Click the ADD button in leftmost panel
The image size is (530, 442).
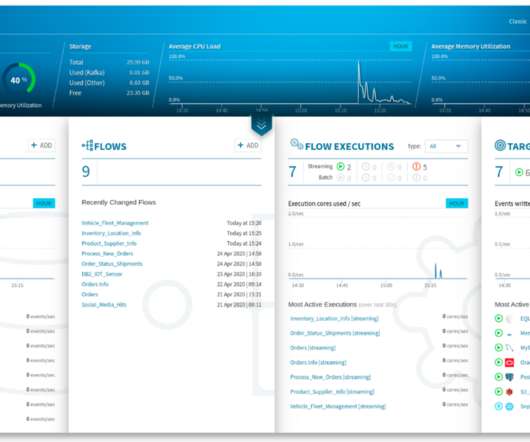(x=42, y=145)
